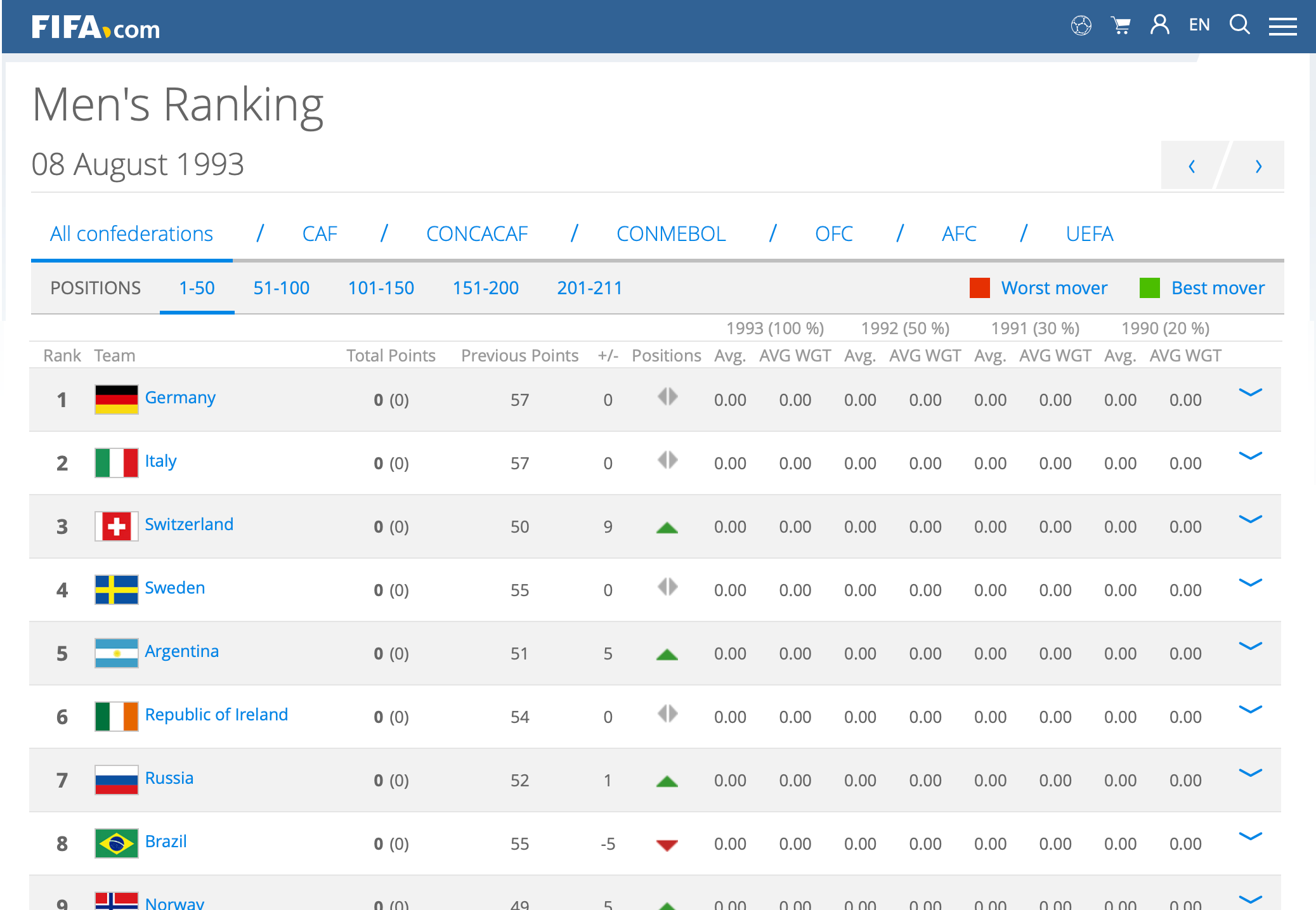Click the Worst mover link
The width and height of the screenshot is (1316, 910).
click(x=1054, y=288)
